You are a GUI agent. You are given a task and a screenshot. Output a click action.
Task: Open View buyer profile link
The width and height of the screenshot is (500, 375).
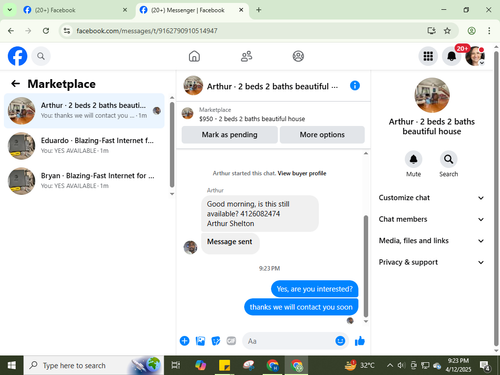(x=302, y=173)
